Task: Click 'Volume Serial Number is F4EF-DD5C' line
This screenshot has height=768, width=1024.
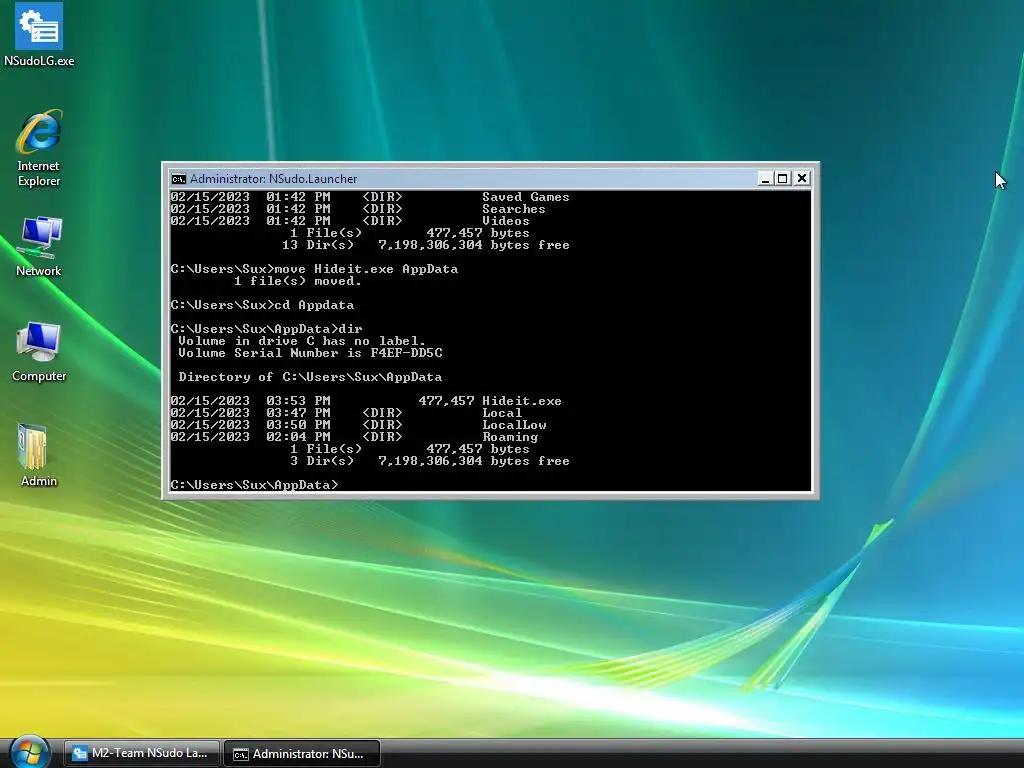Action: click(310, 353)
